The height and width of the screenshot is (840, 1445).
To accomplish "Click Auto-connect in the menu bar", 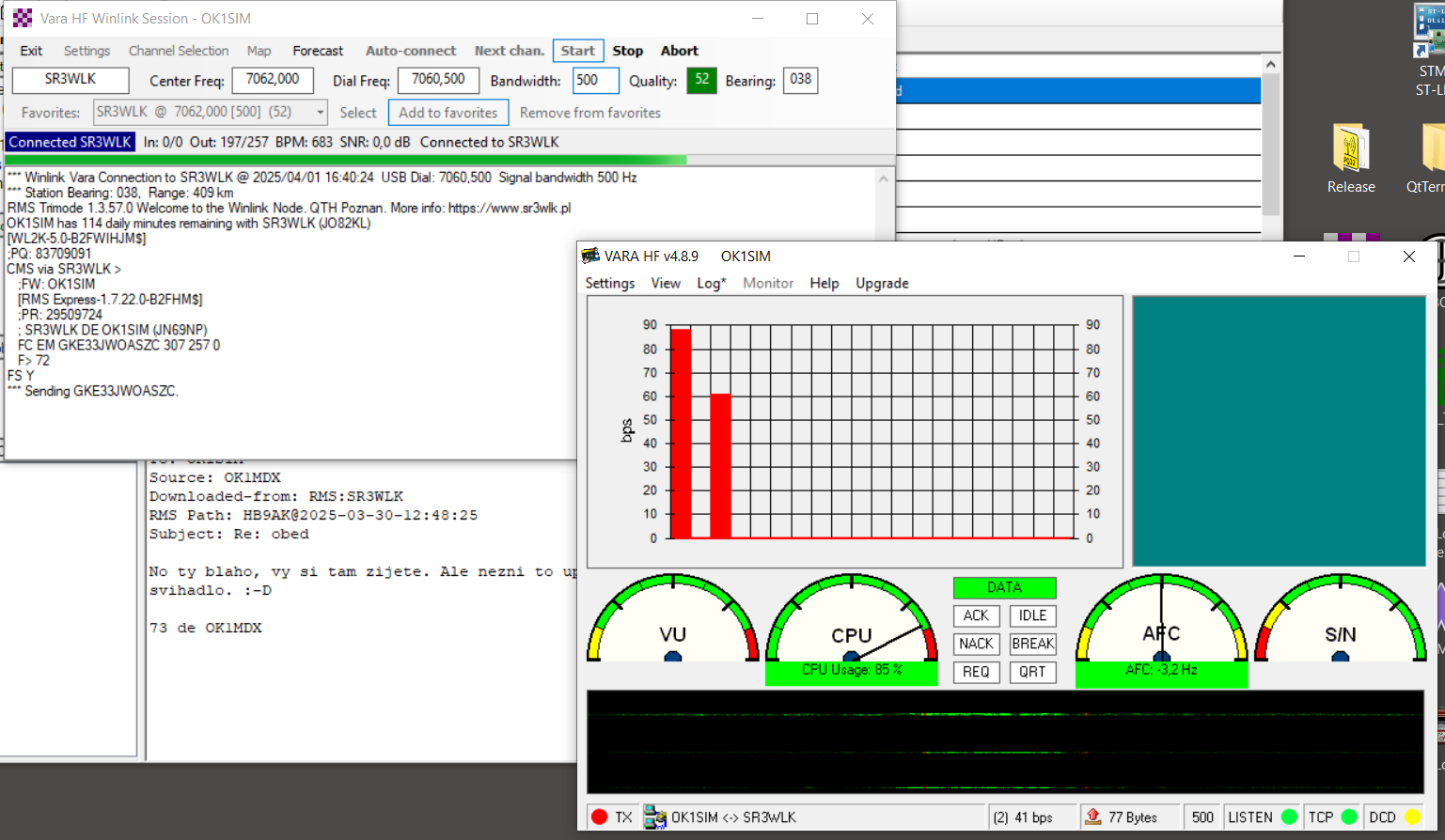I will tap(411, 51).
